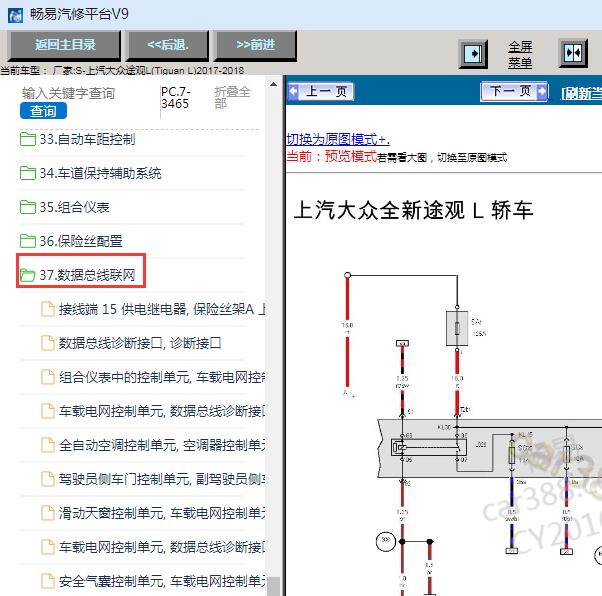Expand folder 33.自动车距控制

pyautogui.click(x=87, y=139)
